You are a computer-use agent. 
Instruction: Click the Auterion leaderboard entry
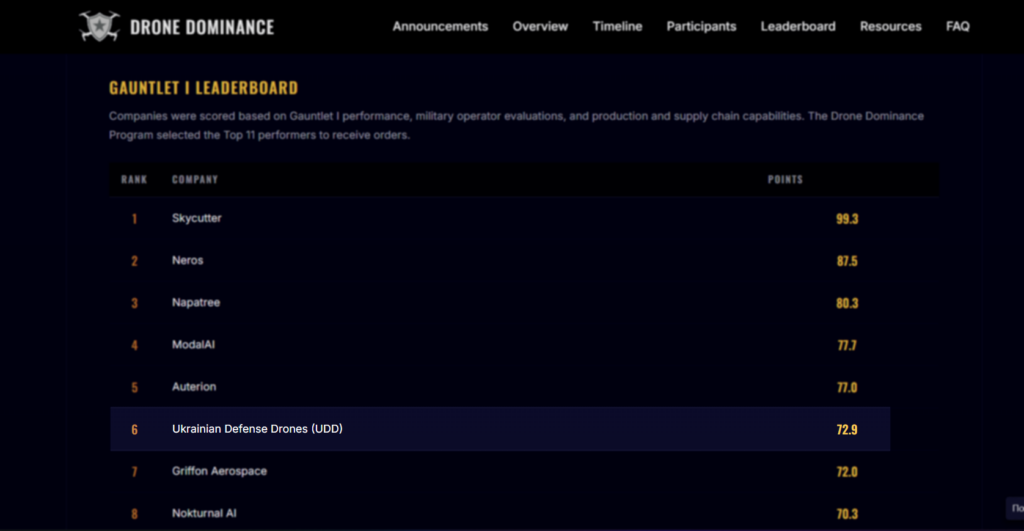[x=194, y=387]
